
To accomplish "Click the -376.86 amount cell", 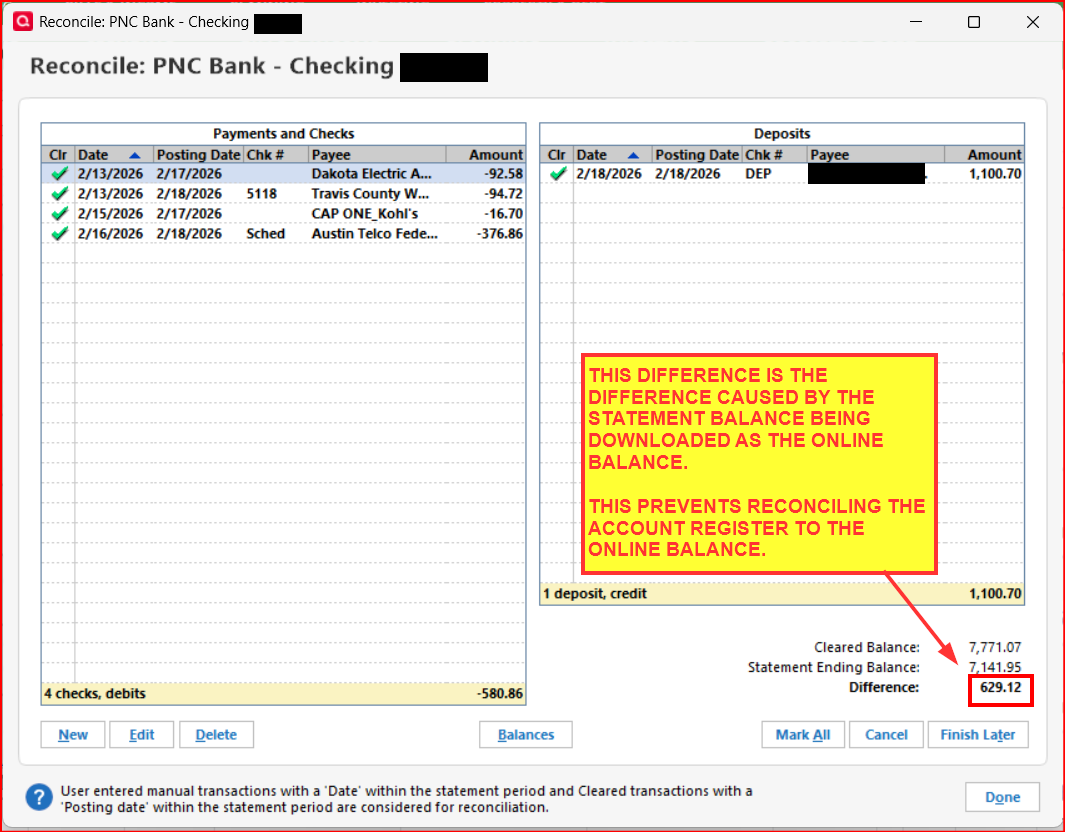I will click(x=500, y=234).
